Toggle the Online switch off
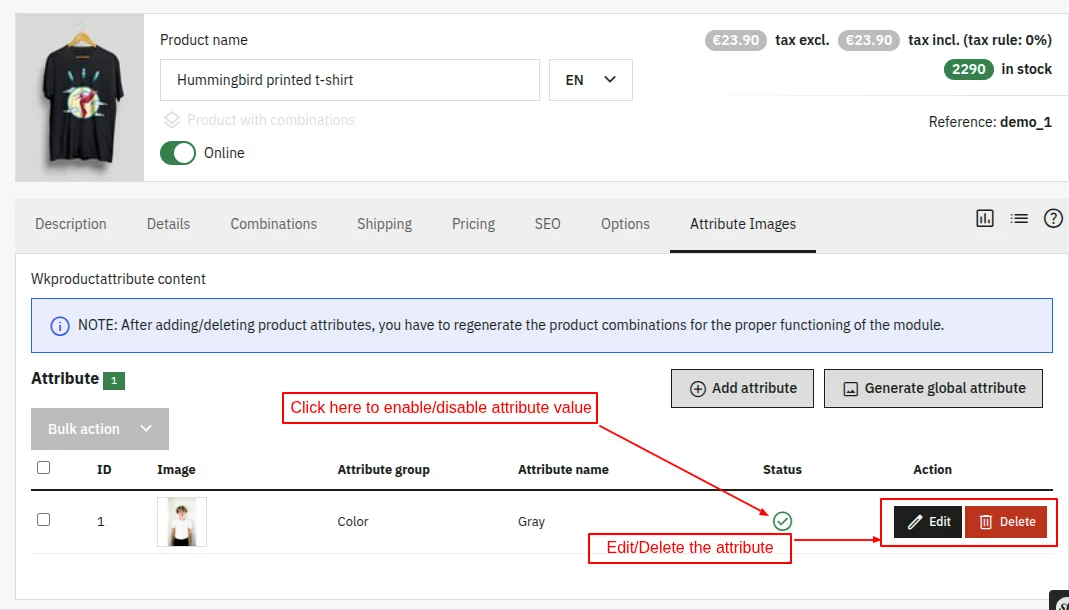Screen dimensions: 1069x610 click(178, 153)
